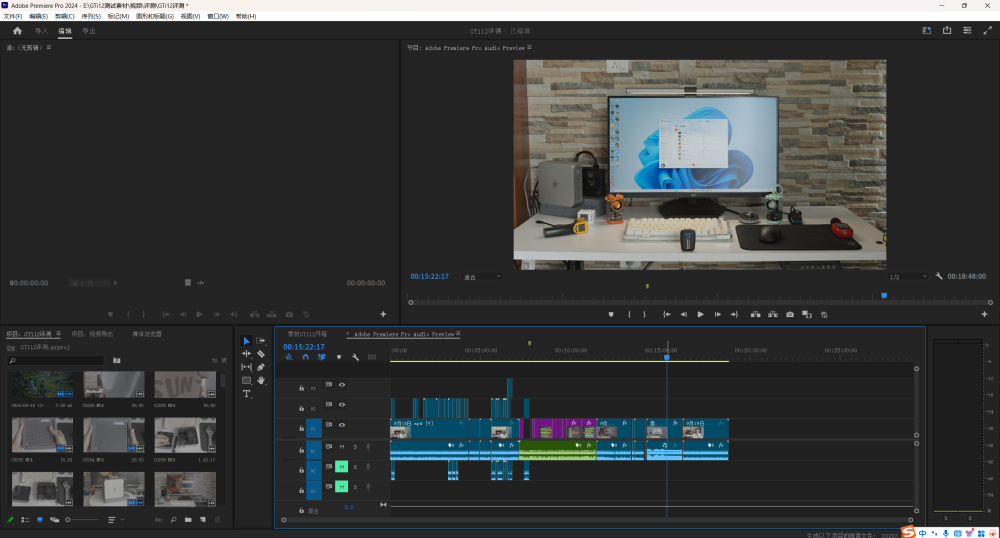Open the Workspaces icon in header

pyautogui.click(x=927, y=31)
